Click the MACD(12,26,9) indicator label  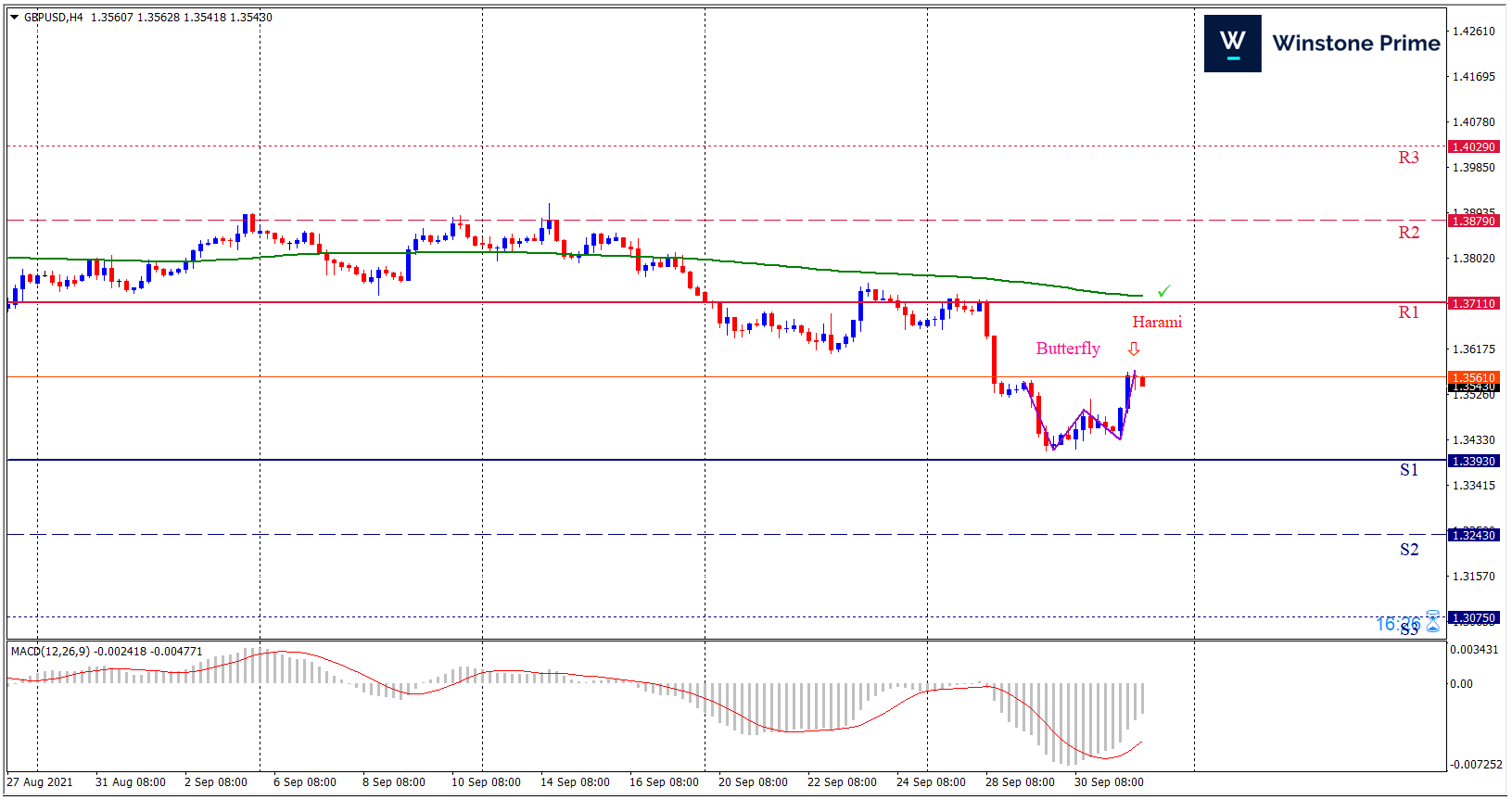click(50, 652)
